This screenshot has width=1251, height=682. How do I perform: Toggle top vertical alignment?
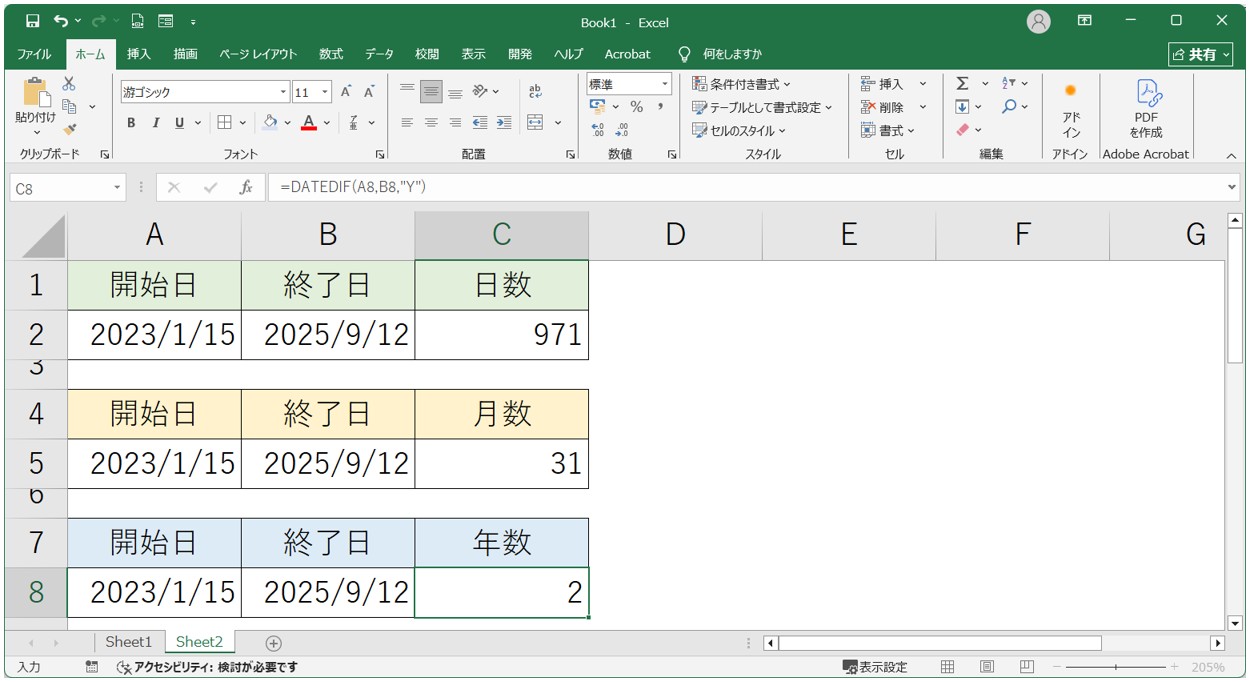(x=407, y=92)
